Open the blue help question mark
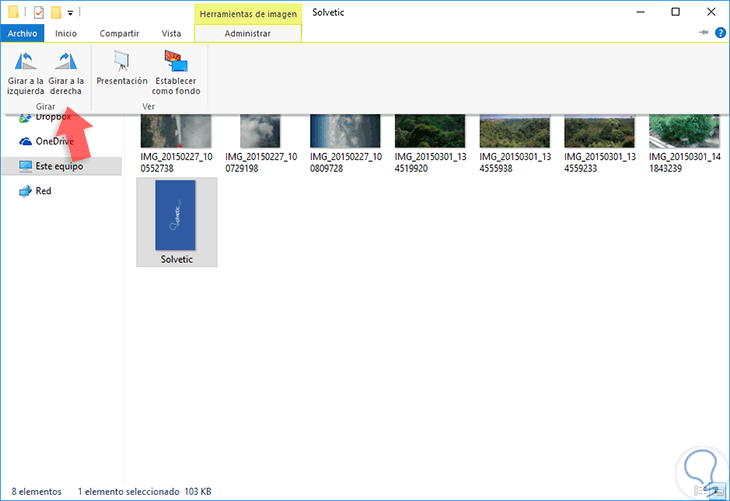 pyautogui.click(x=720, y=33)
